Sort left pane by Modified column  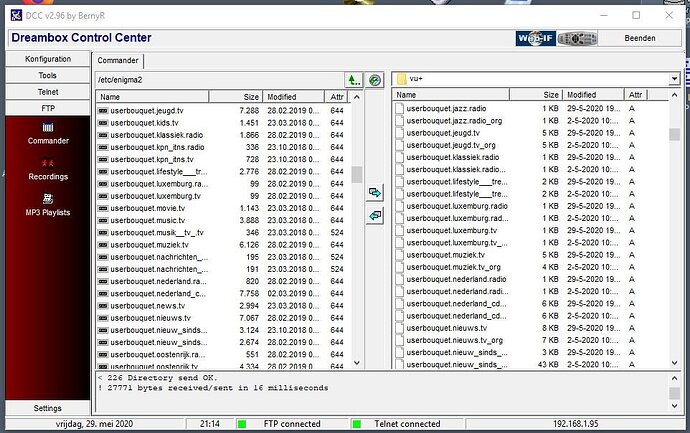tap(294, 97)
